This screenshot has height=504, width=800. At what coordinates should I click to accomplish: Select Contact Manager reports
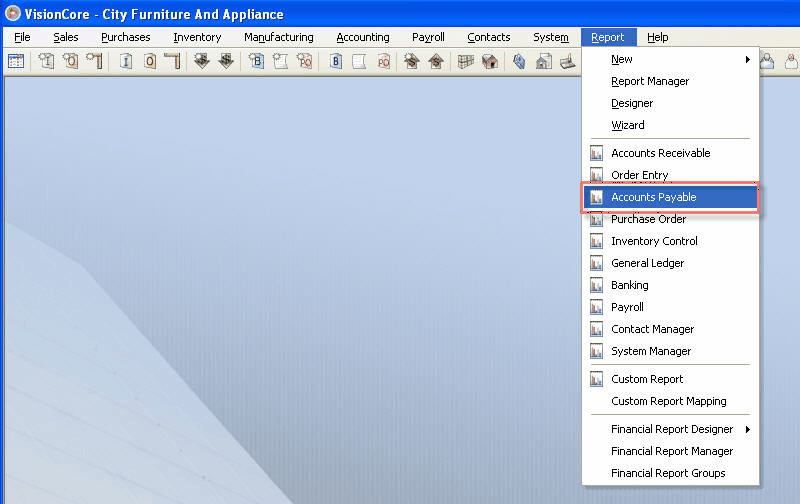(670, 329)
